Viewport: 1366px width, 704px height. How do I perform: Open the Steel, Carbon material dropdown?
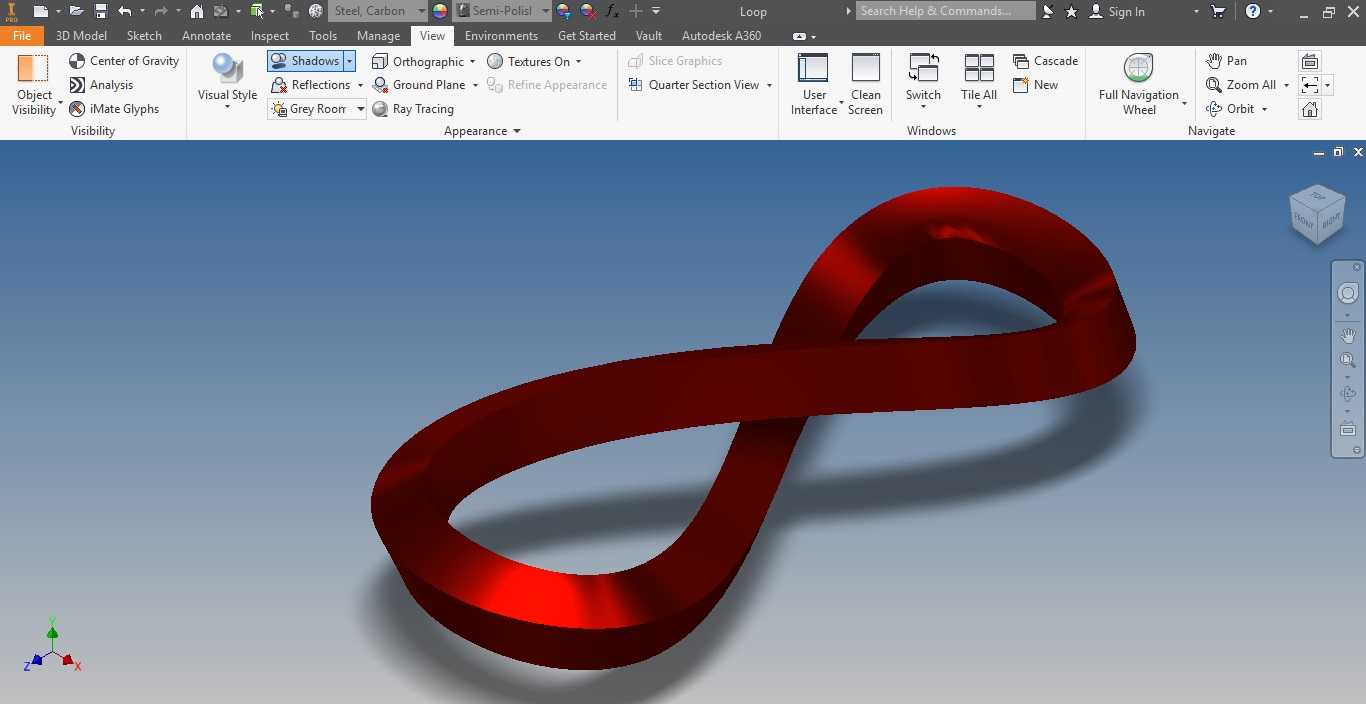(x=421, y=11)
